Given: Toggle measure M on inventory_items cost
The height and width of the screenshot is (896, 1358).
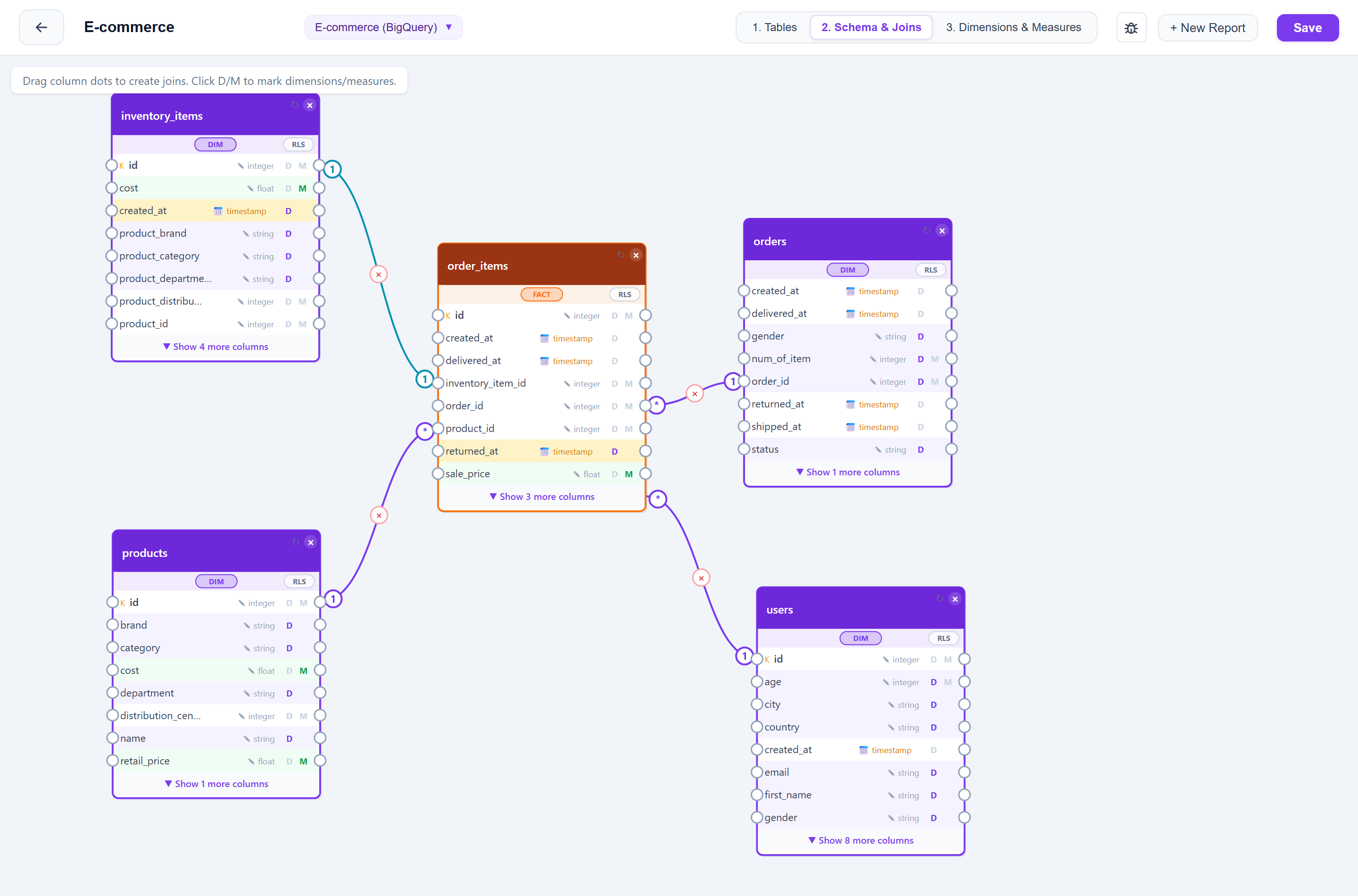Looking at the screenshot, I should (x=303, y=188).
